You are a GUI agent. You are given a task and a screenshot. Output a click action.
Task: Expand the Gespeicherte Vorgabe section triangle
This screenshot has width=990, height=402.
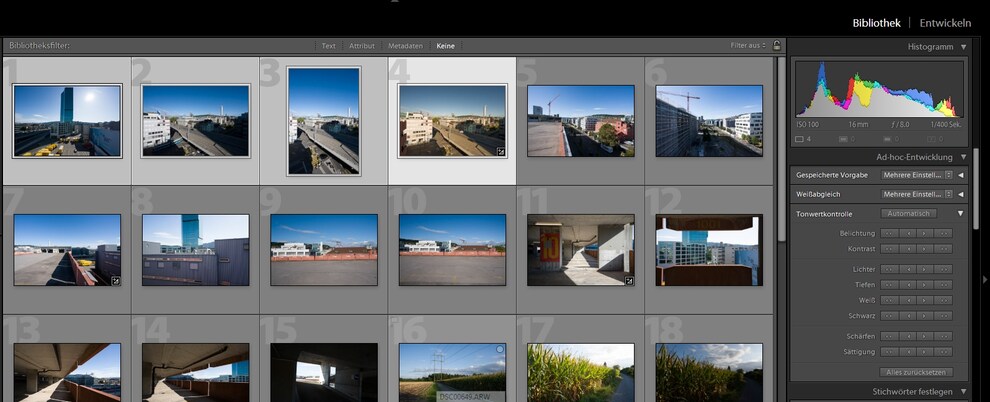coord(961,175)
